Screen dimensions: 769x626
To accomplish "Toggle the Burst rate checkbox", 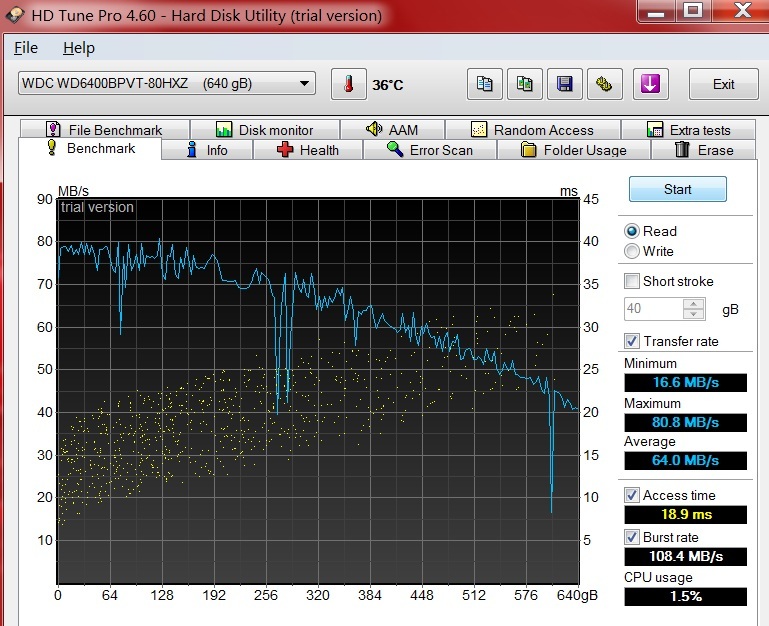I will pos(632,537).
